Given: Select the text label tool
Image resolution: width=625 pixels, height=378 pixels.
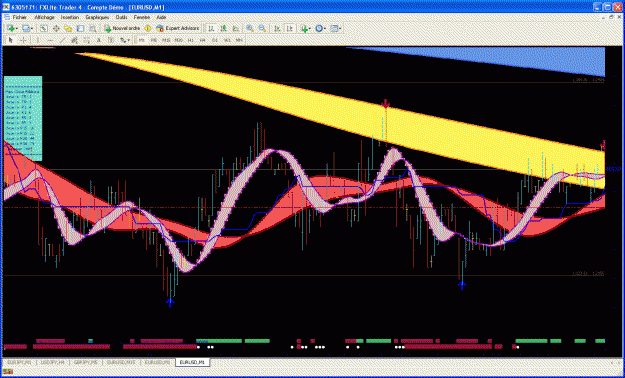Looking at the screenshot, I should 111,40.
